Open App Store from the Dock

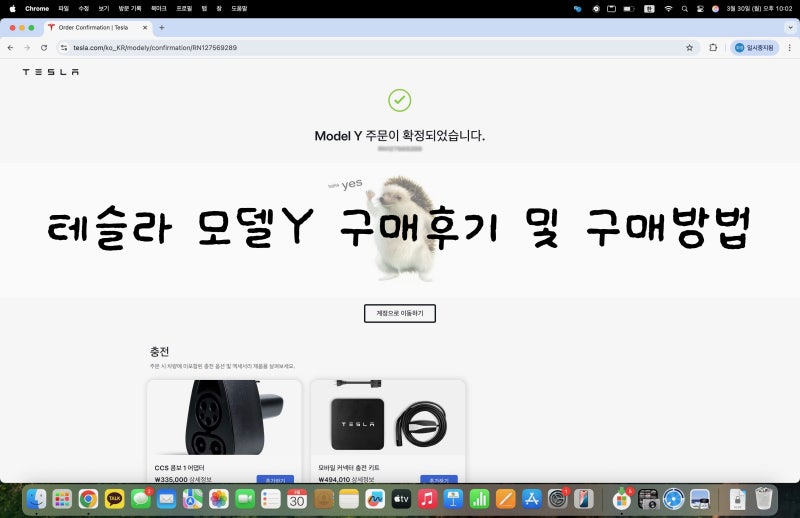[531, 499]
